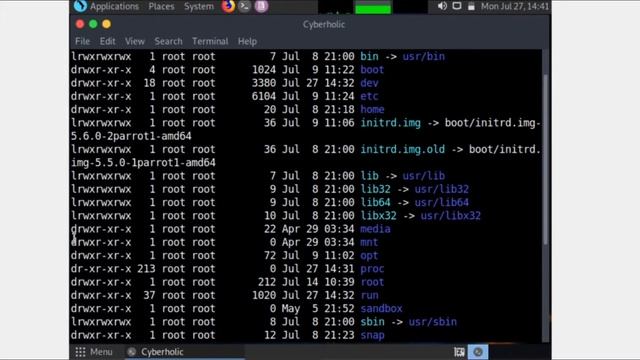Click the 'dr-xr-xr-x' permissions of proc

101,269
